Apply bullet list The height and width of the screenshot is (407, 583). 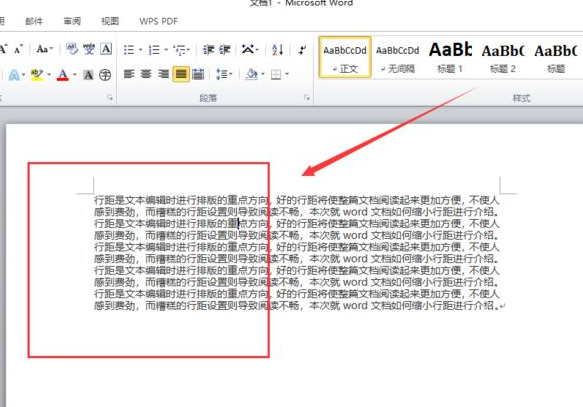(129, 49)
